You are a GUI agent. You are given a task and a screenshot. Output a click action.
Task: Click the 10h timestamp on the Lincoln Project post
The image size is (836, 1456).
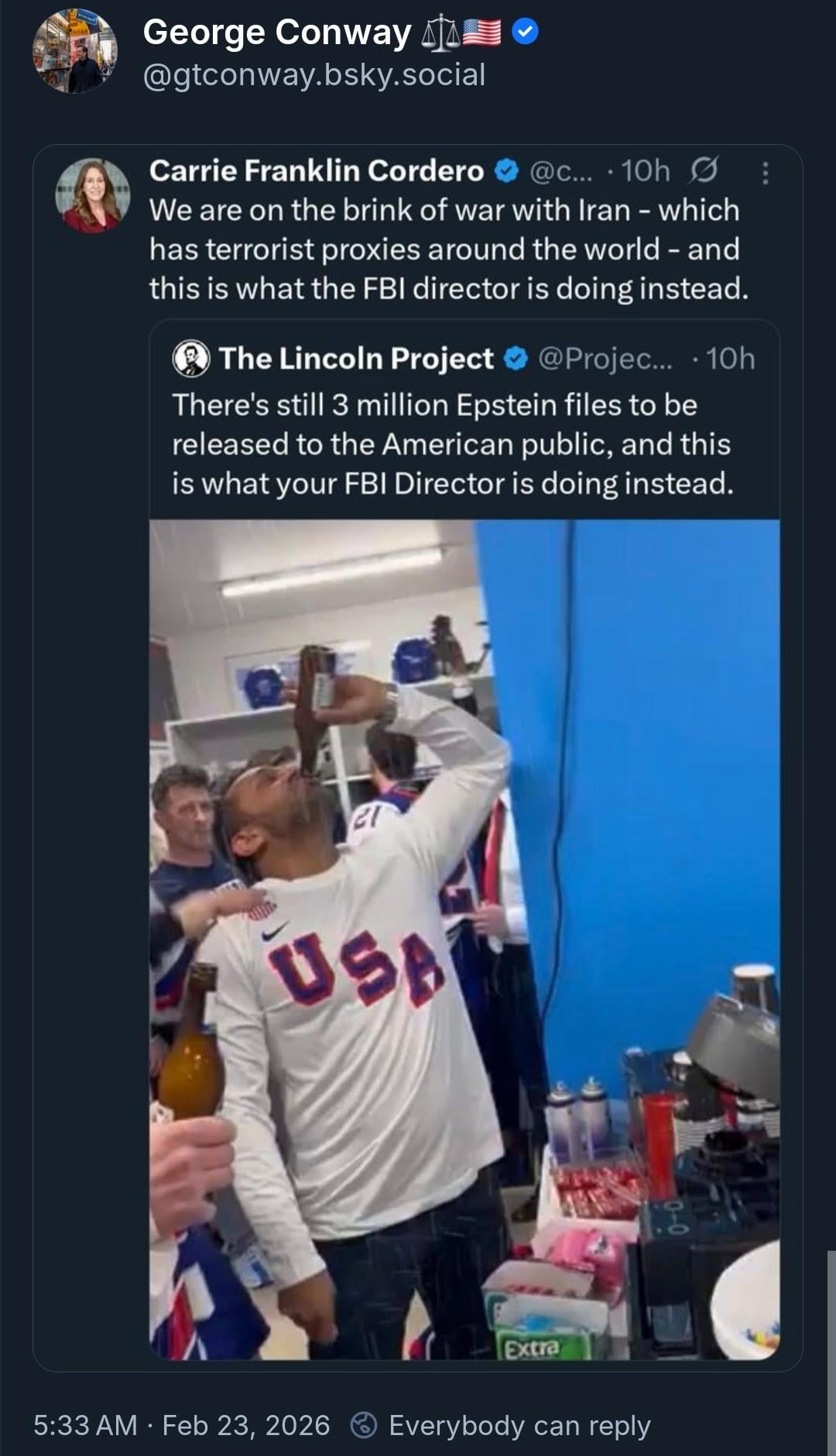click(730, 359)
